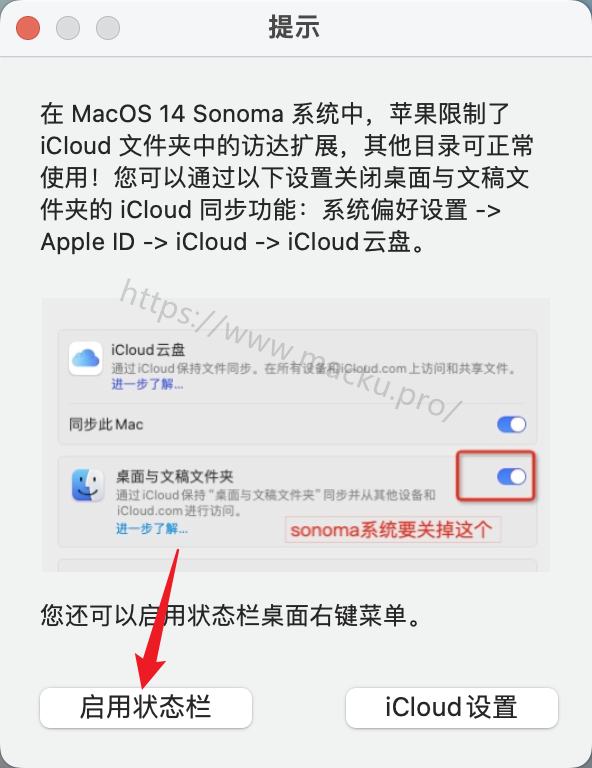Viewport: 592px width, 768px height.
Task: Click the Finder face icon
Action: click(x=88, y=485)
